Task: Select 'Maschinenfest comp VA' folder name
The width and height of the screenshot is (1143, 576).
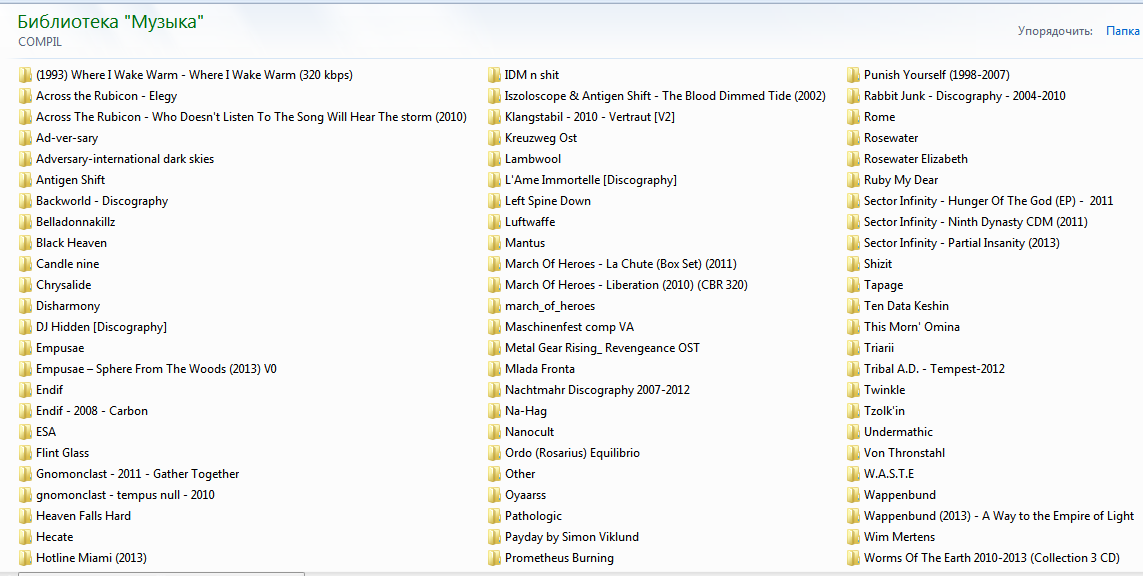Action: 569,327
